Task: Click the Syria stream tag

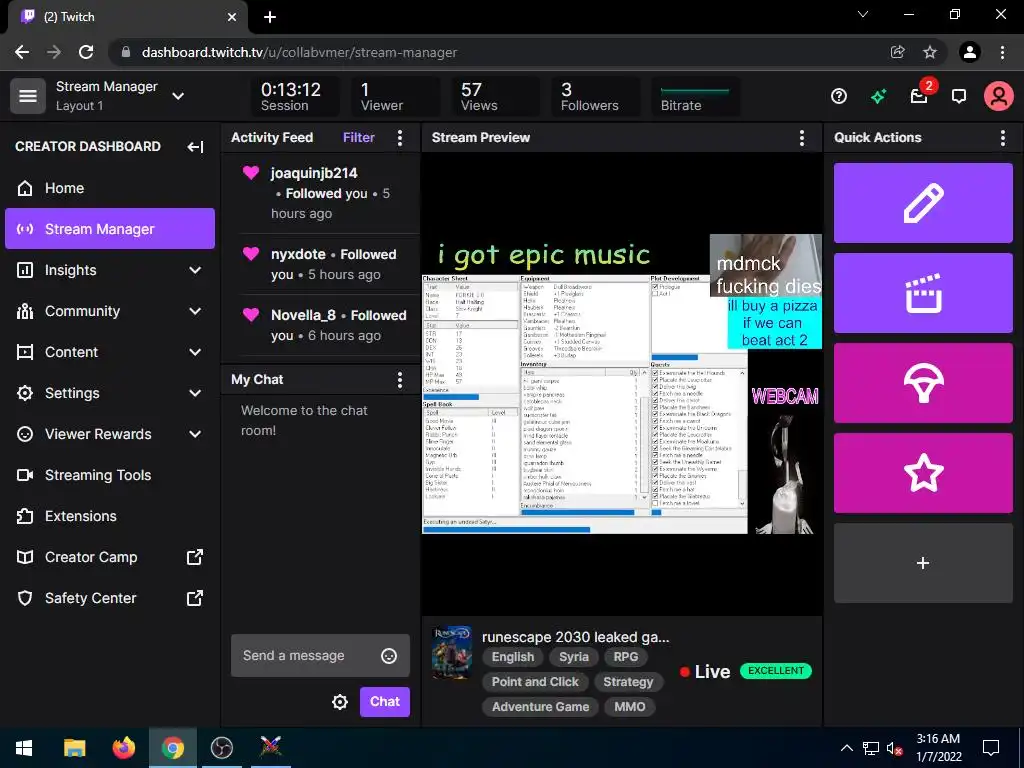Action: click(574, 658)
